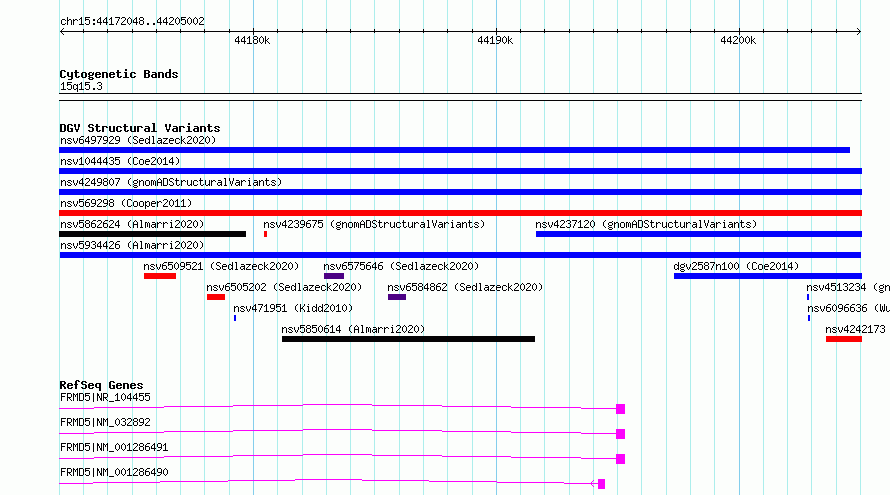890x495 pixels.
Task: Select the red bar for nsv6509521
Action: tap(160, 276)
